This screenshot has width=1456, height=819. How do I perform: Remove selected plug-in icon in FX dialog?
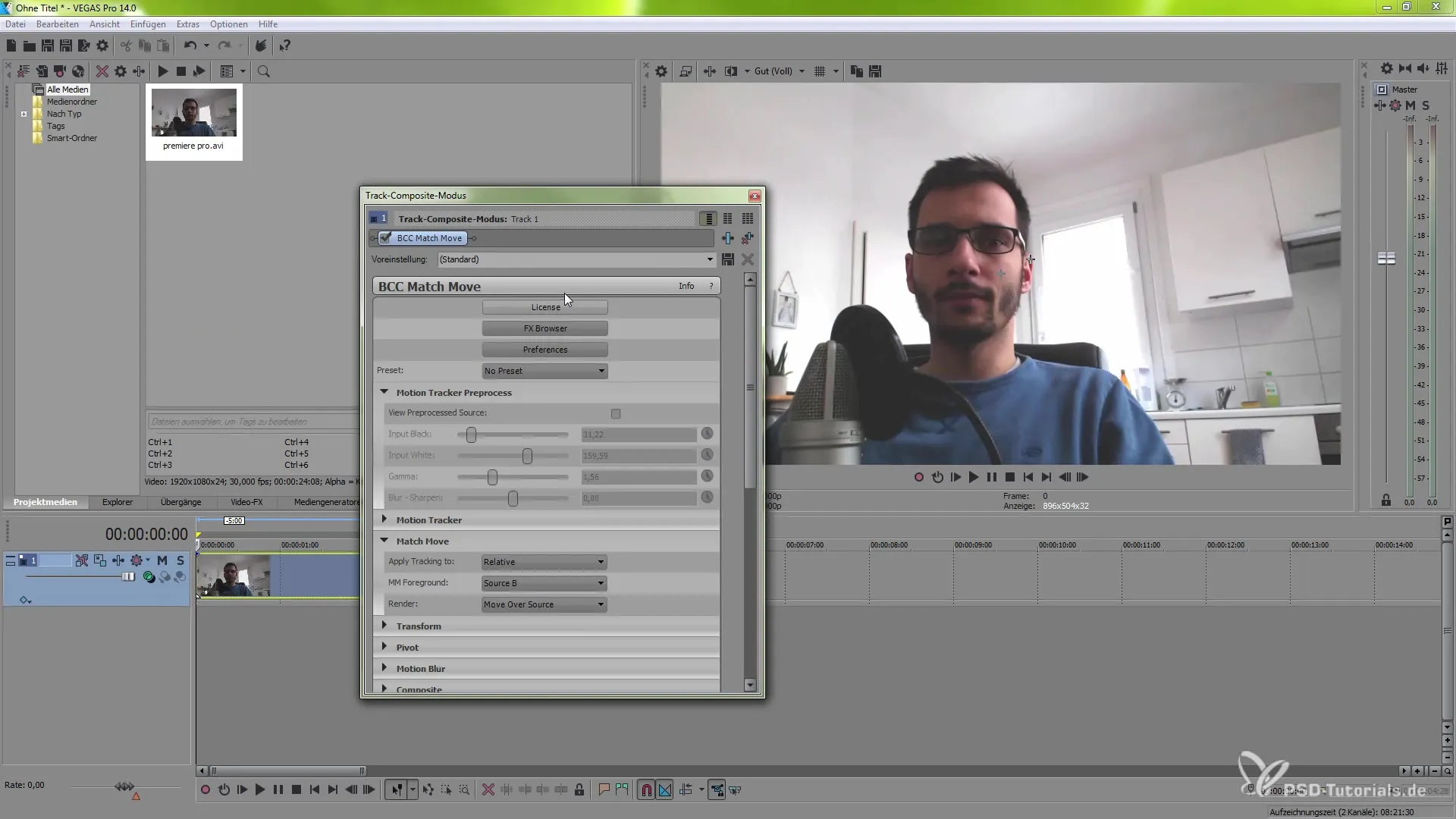(x=748, y=238)
